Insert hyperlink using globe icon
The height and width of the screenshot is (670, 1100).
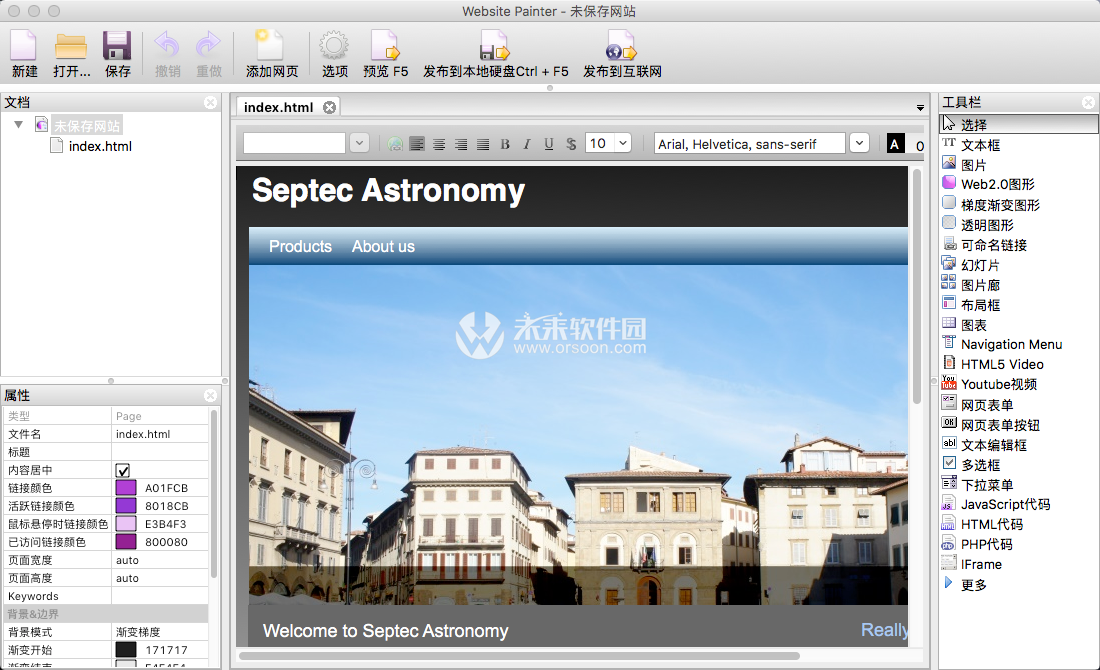(395, 144)
